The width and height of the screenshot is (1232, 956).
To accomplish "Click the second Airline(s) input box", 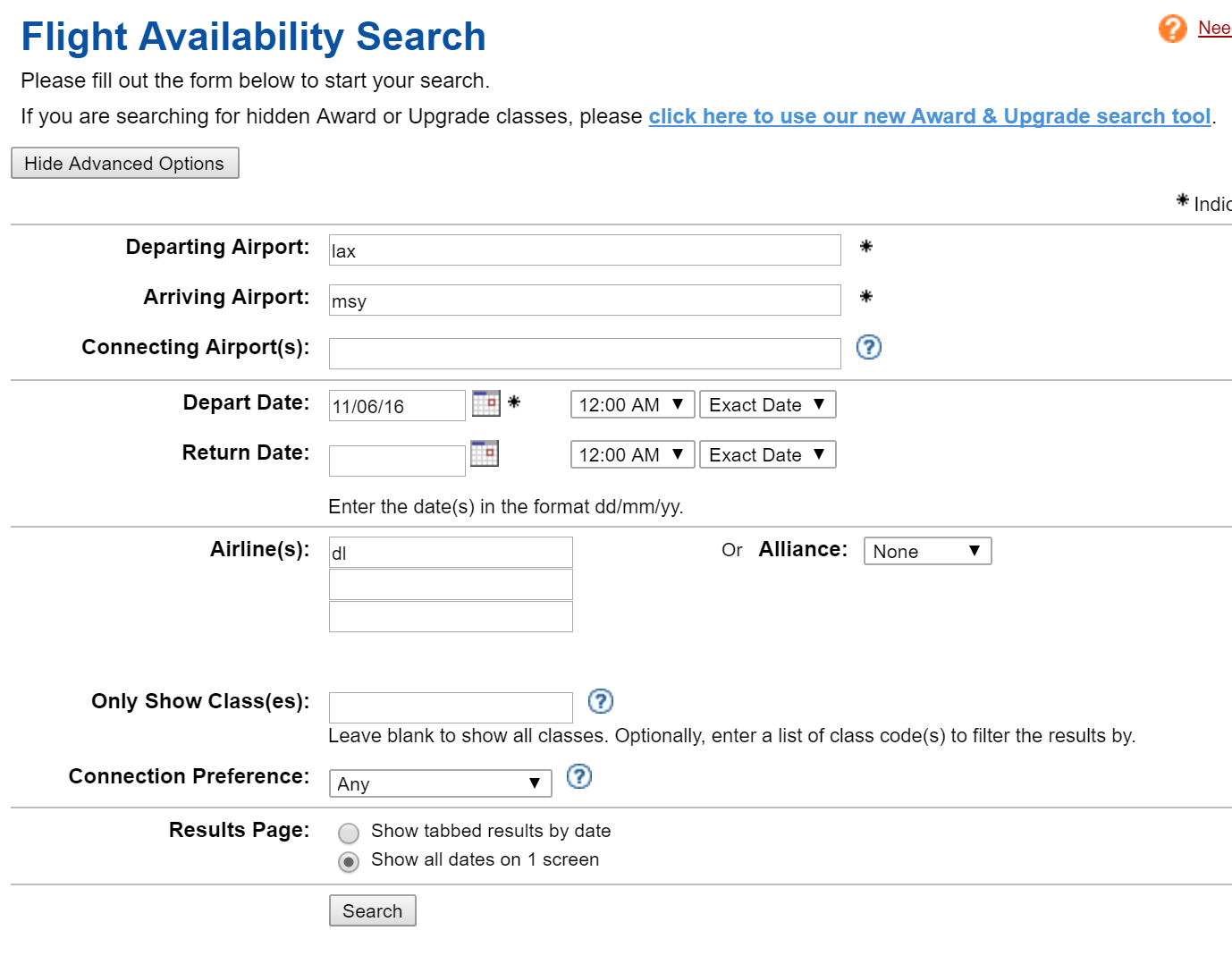I will [x=451, y=585].
